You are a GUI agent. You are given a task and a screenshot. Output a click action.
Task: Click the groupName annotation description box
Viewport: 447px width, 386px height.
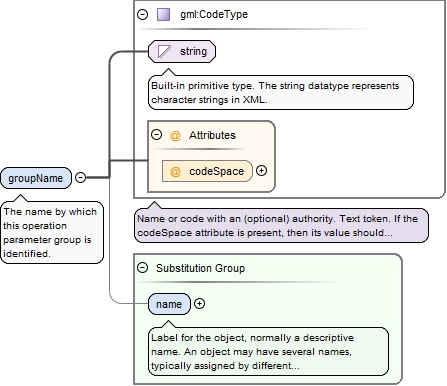(52, 232)
